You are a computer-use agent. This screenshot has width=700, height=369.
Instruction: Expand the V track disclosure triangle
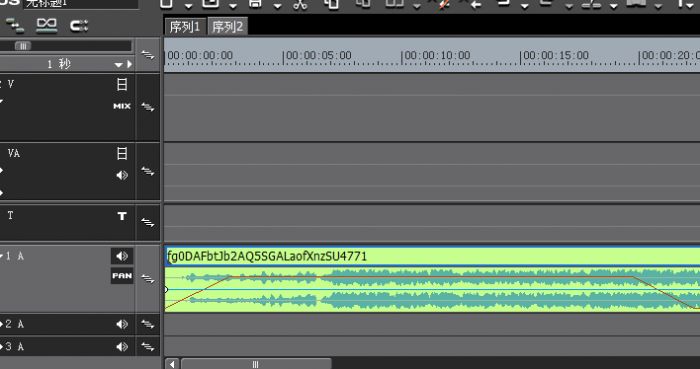tap(1, 102)
